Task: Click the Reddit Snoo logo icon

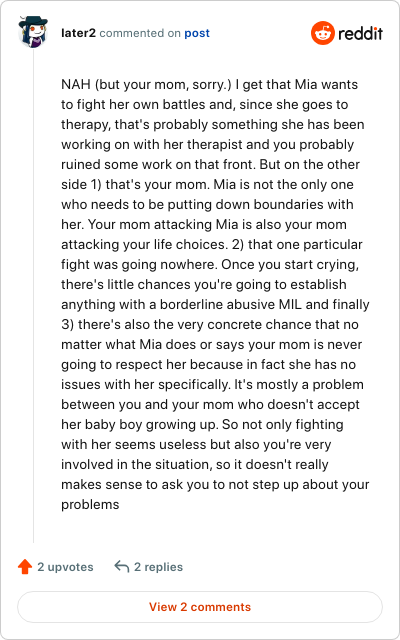Action: [x=322, y=33]
